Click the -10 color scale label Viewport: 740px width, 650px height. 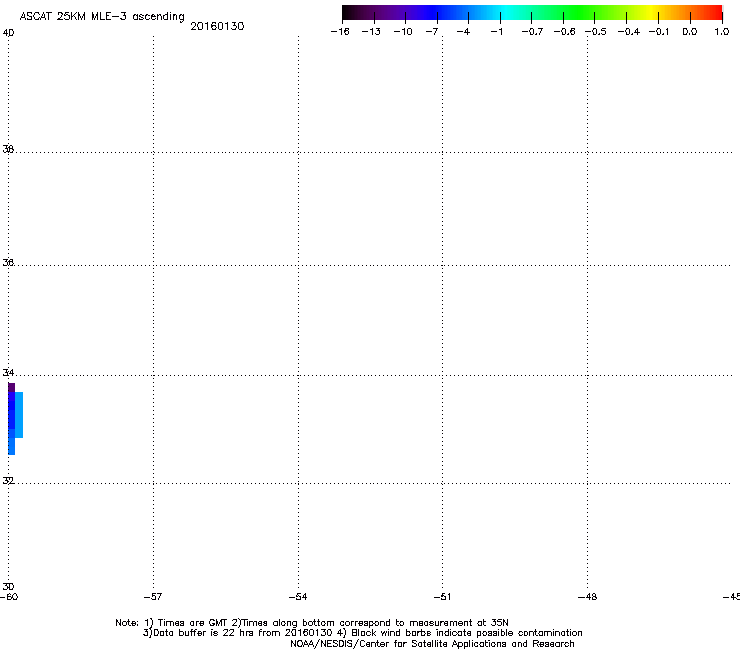coord(403,32)
